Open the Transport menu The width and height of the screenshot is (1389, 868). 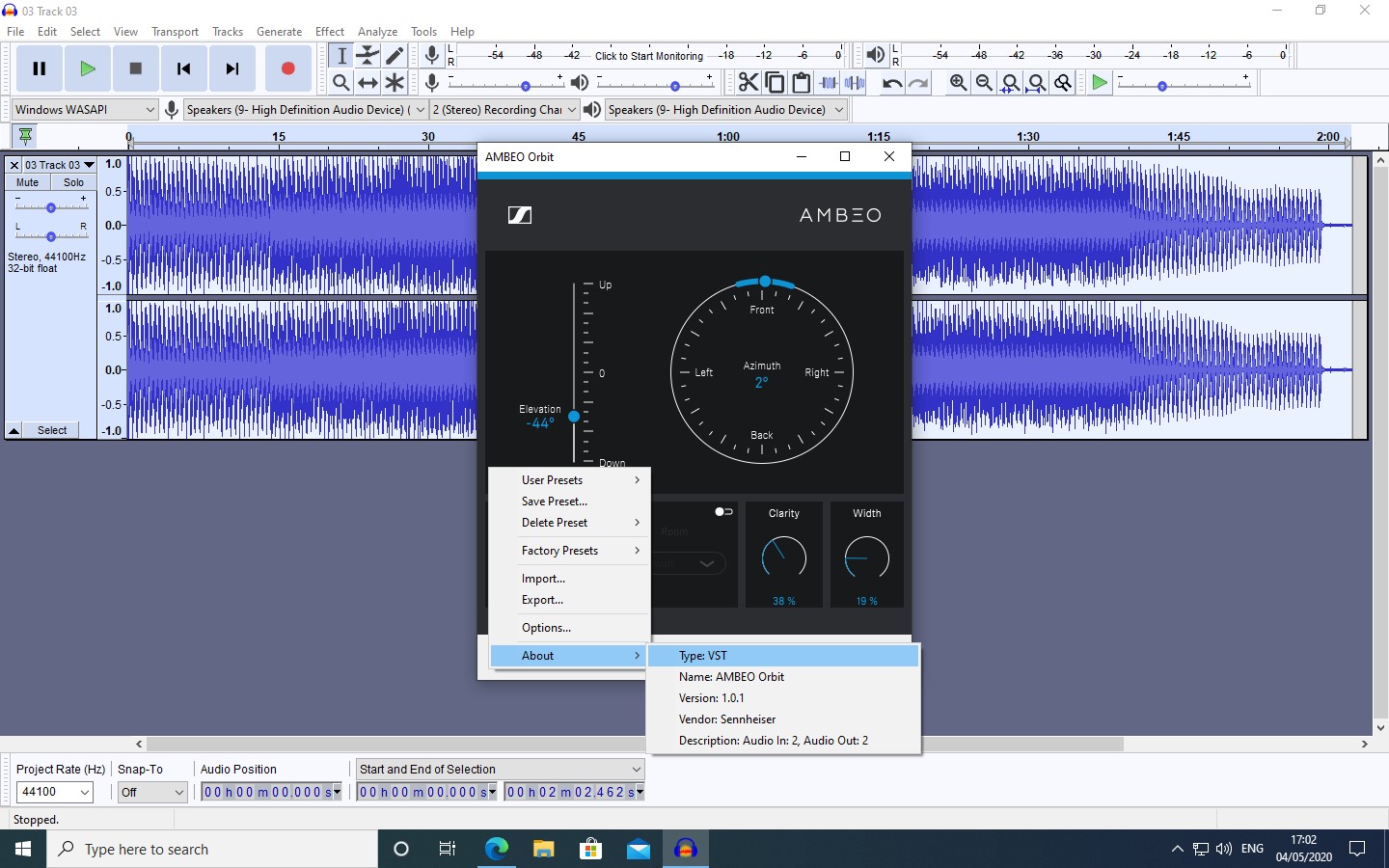pos(175,32)
